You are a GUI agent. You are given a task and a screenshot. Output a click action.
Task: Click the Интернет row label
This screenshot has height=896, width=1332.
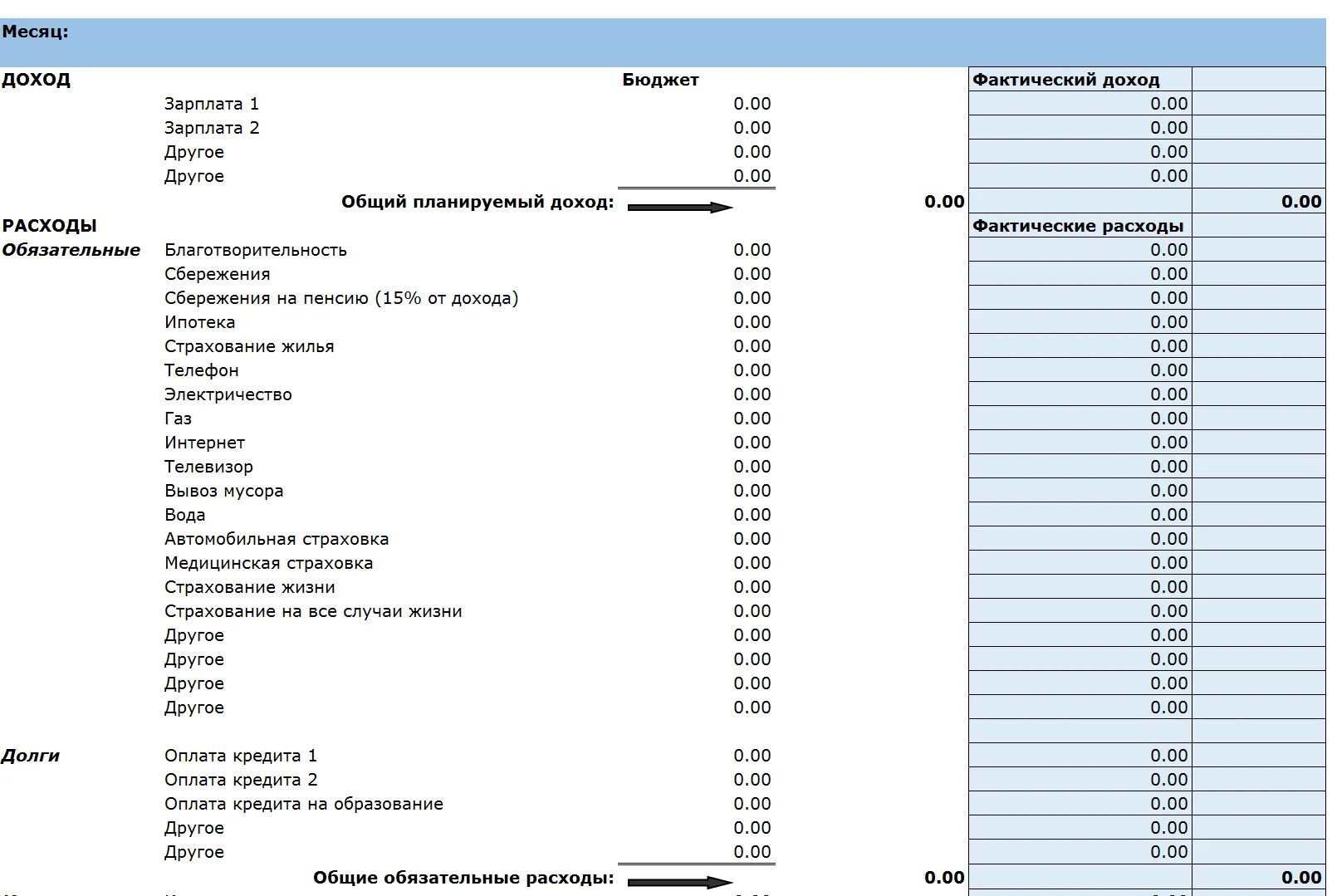(x=205, y=443)
